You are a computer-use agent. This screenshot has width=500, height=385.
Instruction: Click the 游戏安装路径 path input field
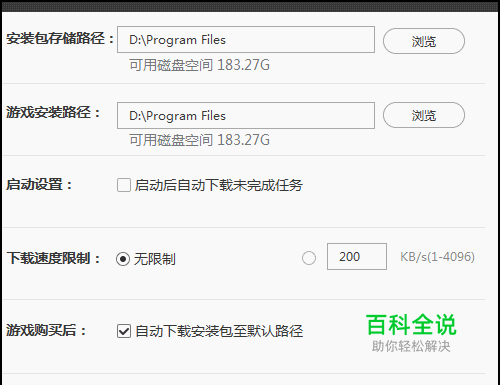point(246,115)
